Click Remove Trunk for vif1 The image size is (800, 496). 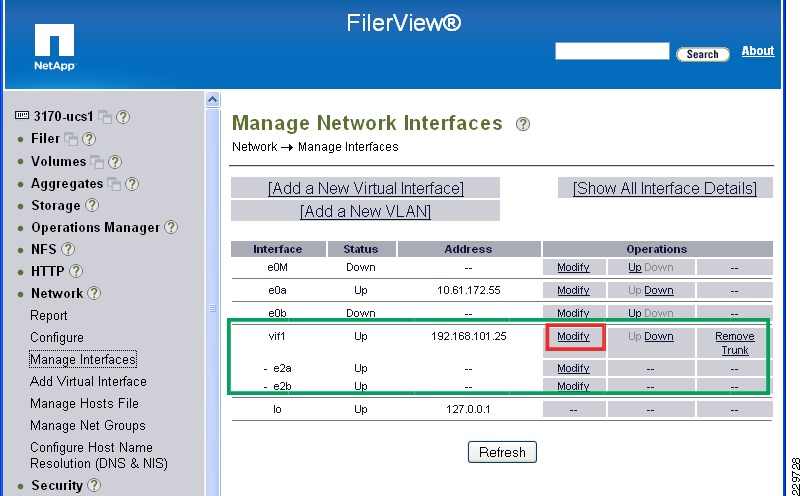pos(735,343)
